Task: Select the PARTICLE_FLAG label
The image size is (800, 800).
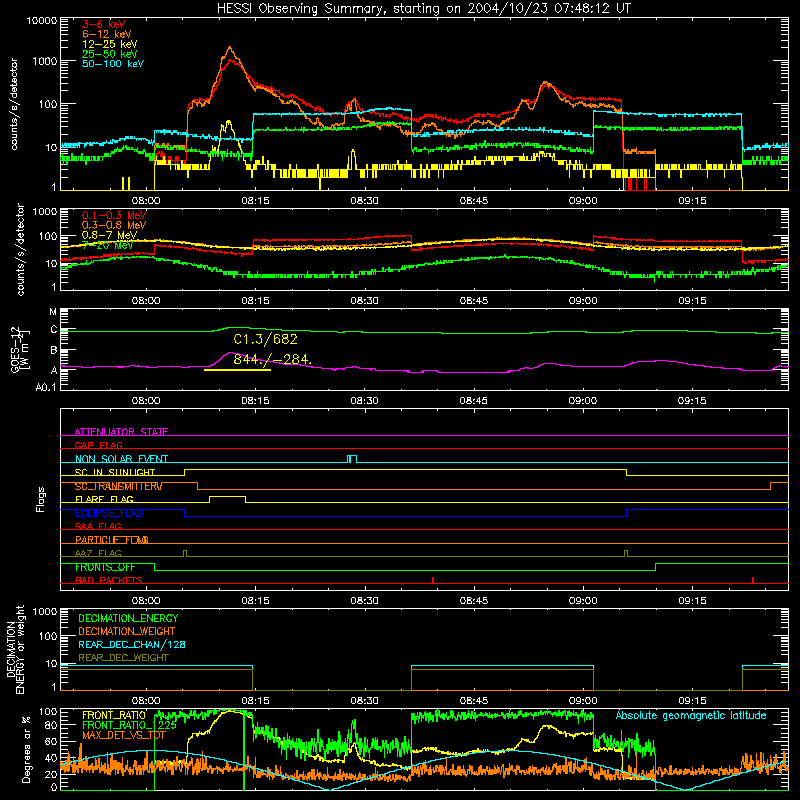Action: (x=112, y=540)
